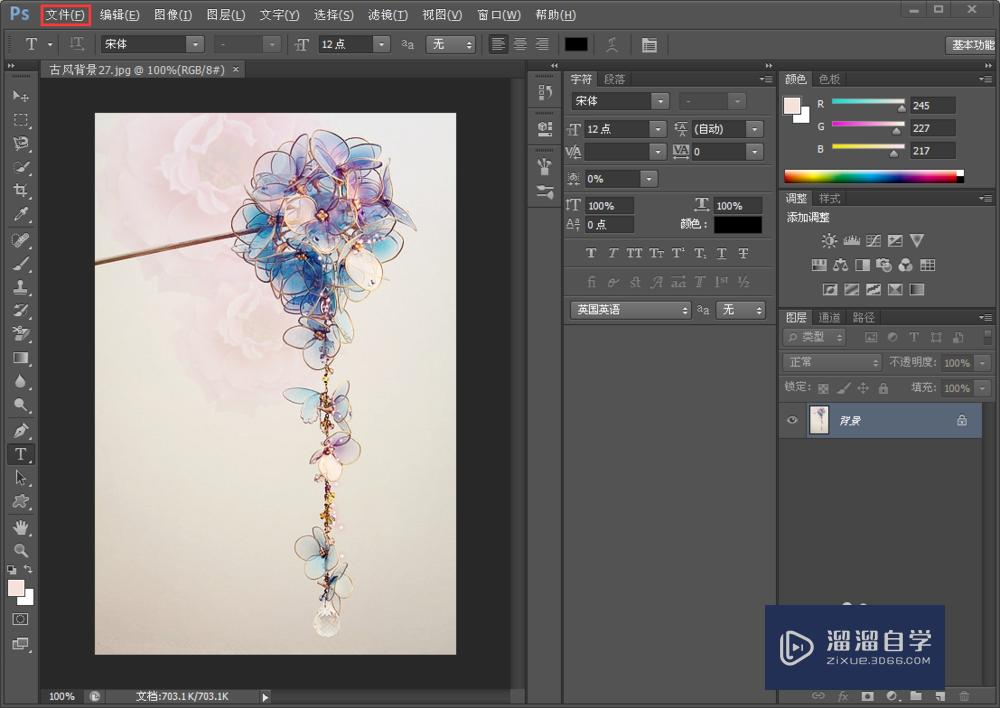Enable underline style in Character panel
The height and width of the screenshot is (708, 1000).
tap(723, 254)
